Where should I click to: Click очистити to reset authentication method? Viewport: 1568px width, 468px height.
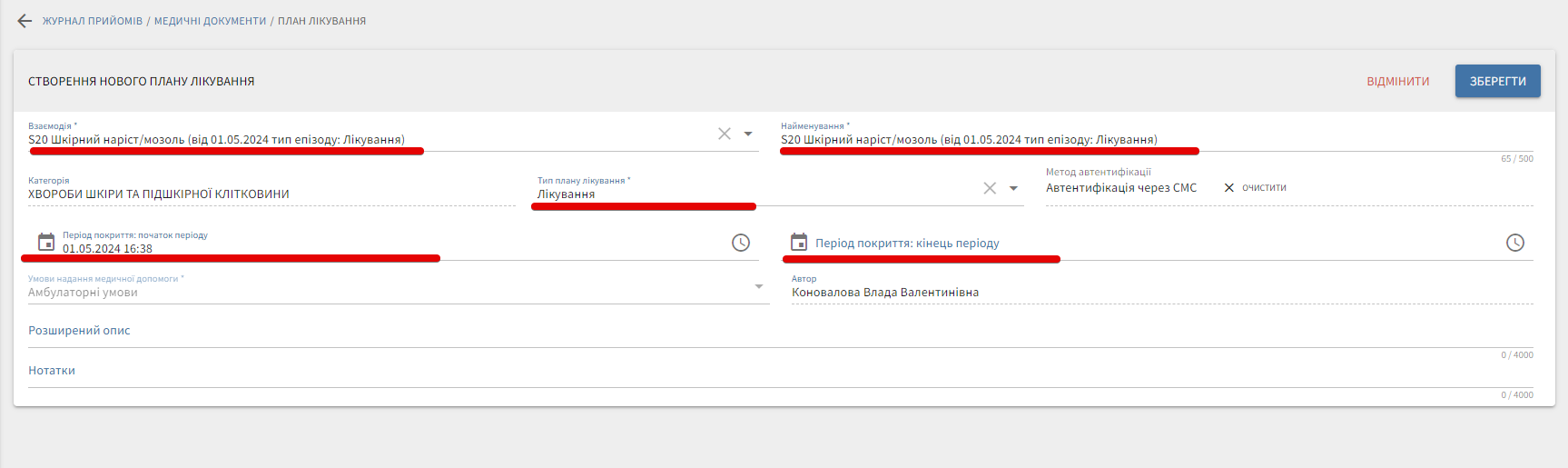click(x=1264, y=188)
